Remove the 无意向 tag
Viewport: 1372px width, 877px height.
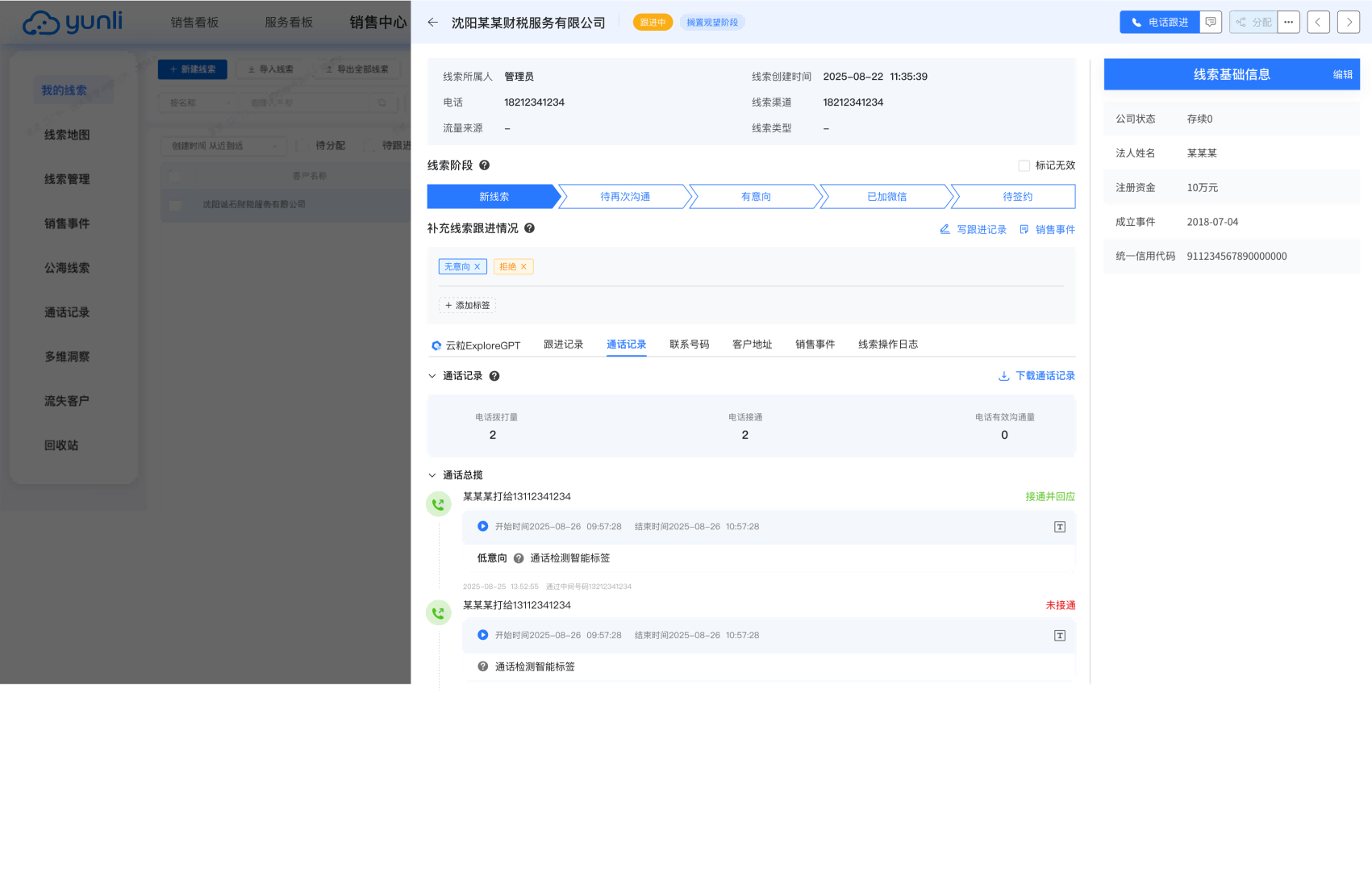pos(477,265)
